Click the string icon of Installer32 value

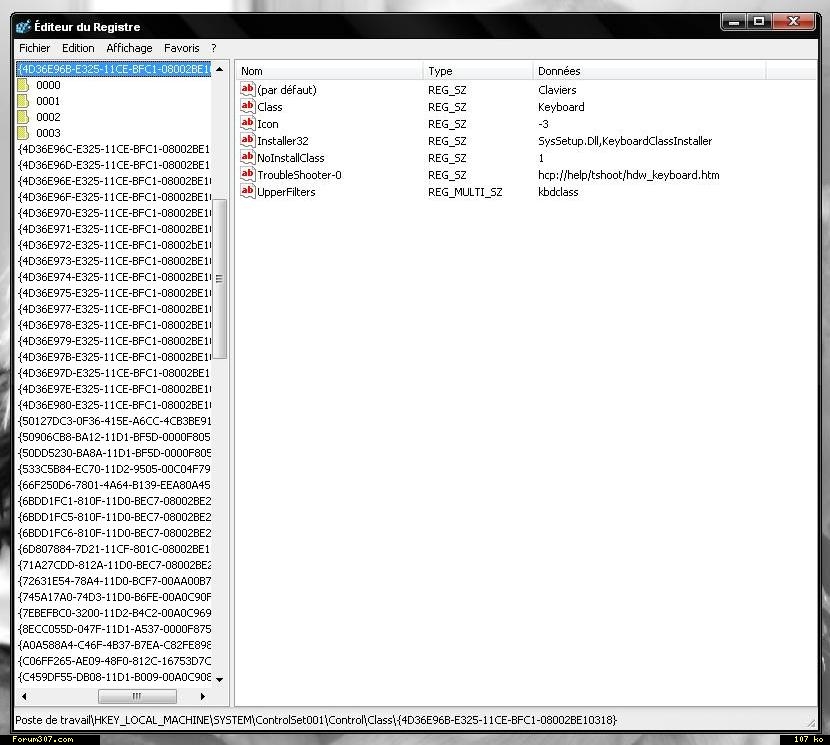247,140
